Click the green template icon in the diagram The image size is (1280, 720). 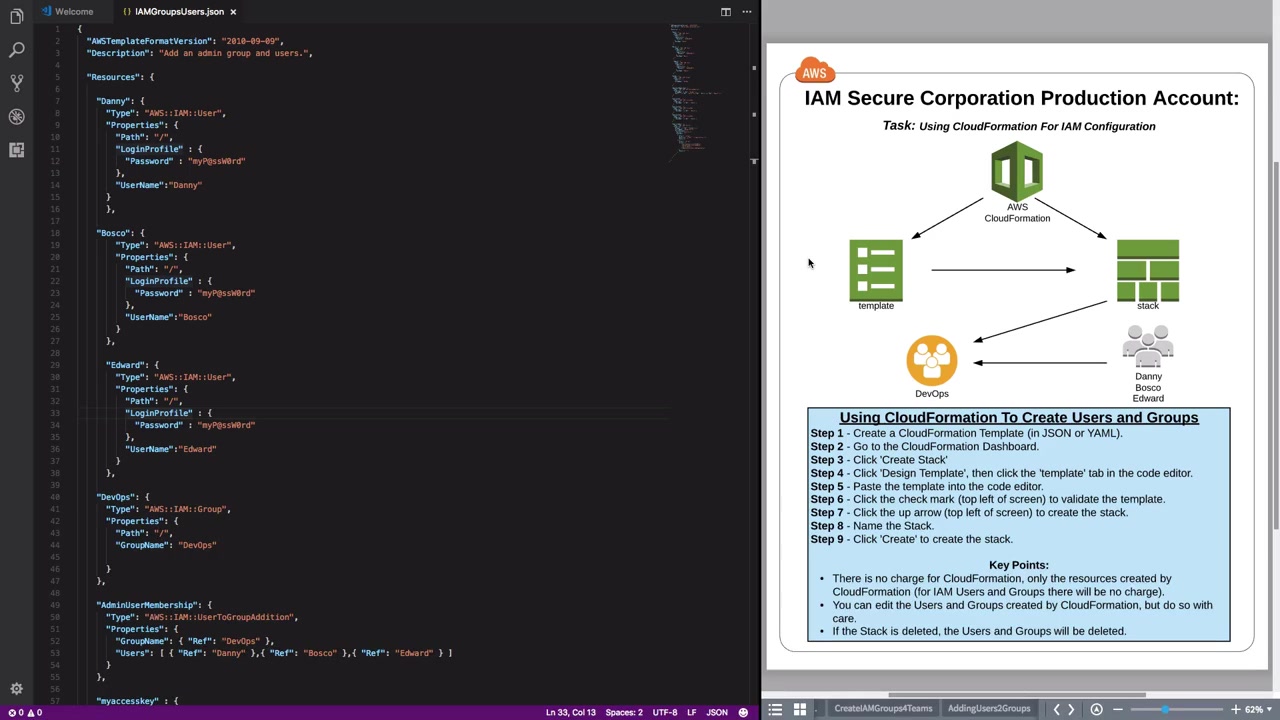pos(876,270)
